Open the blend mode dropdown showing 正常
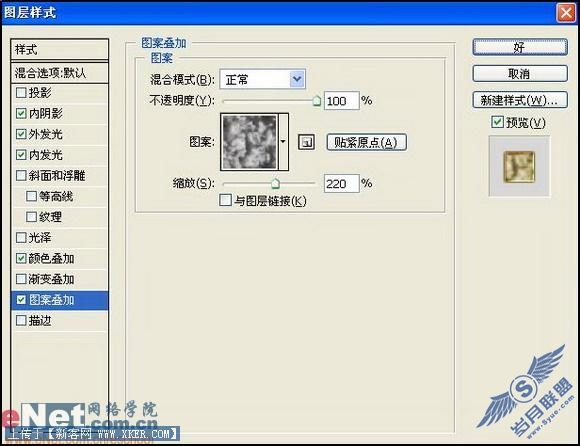This screenshot has width=580, height=446. [x=262, y=79]
